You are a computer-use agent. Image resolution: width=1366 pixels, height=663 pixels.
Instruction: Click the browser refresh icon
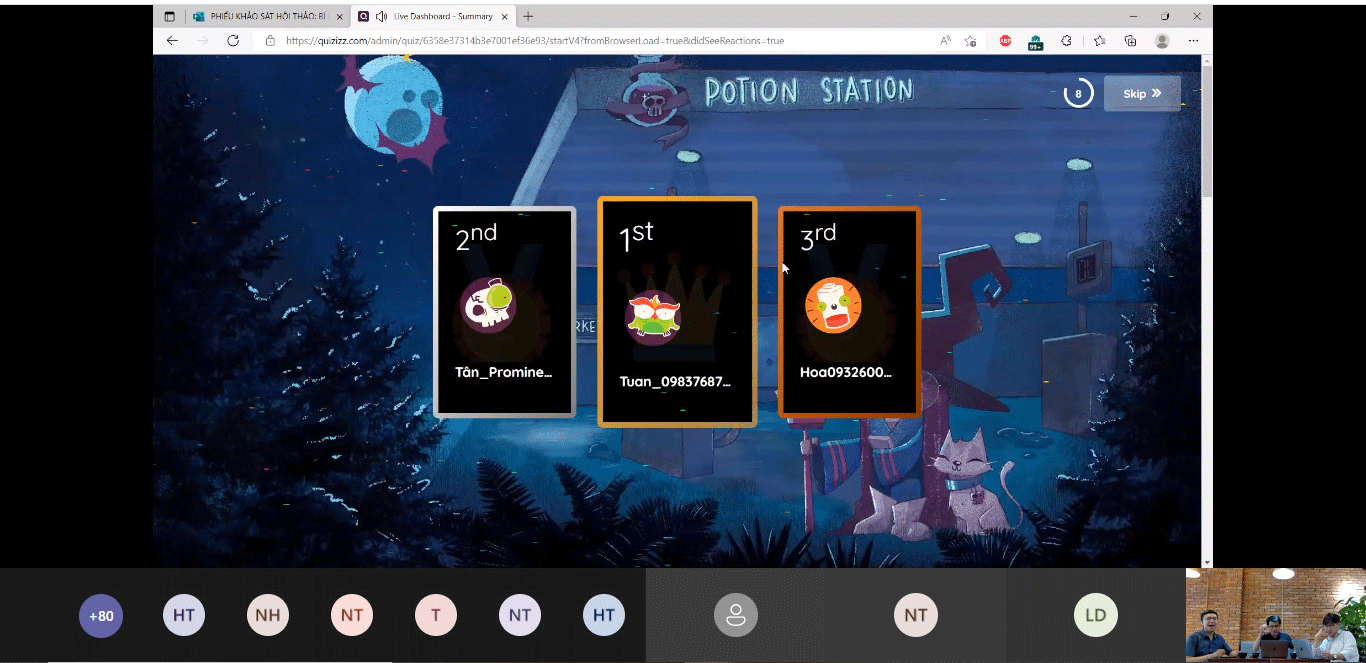tap(233, 41)
